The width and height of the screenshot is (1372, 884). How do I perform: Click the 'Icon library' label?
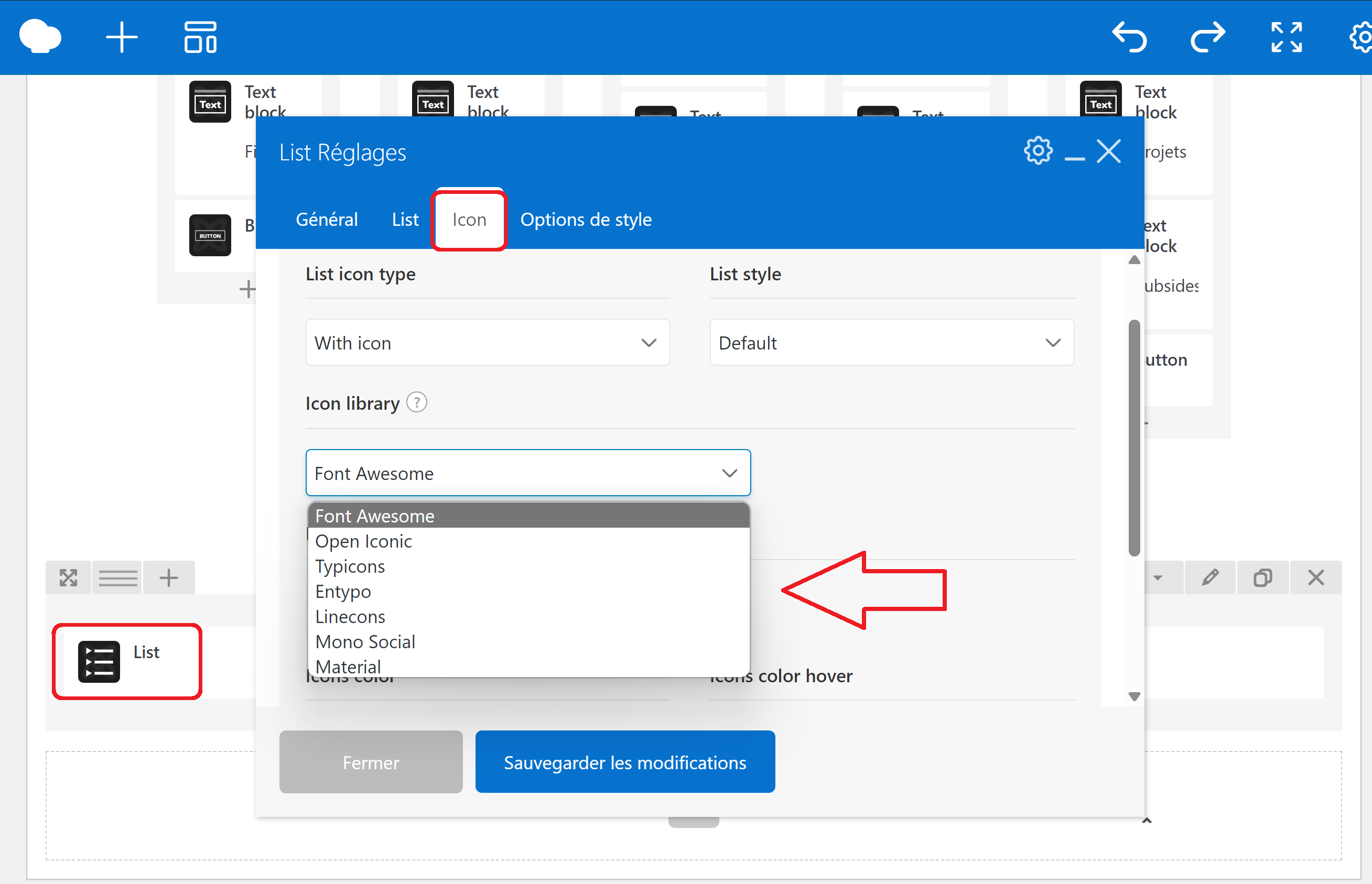coord(352,403)
